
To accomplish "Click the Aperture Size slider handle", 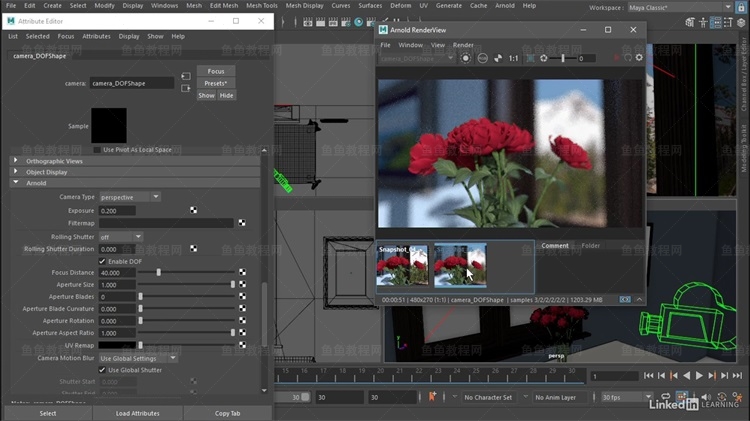I will pyautogui.click(x=233, y=284).
